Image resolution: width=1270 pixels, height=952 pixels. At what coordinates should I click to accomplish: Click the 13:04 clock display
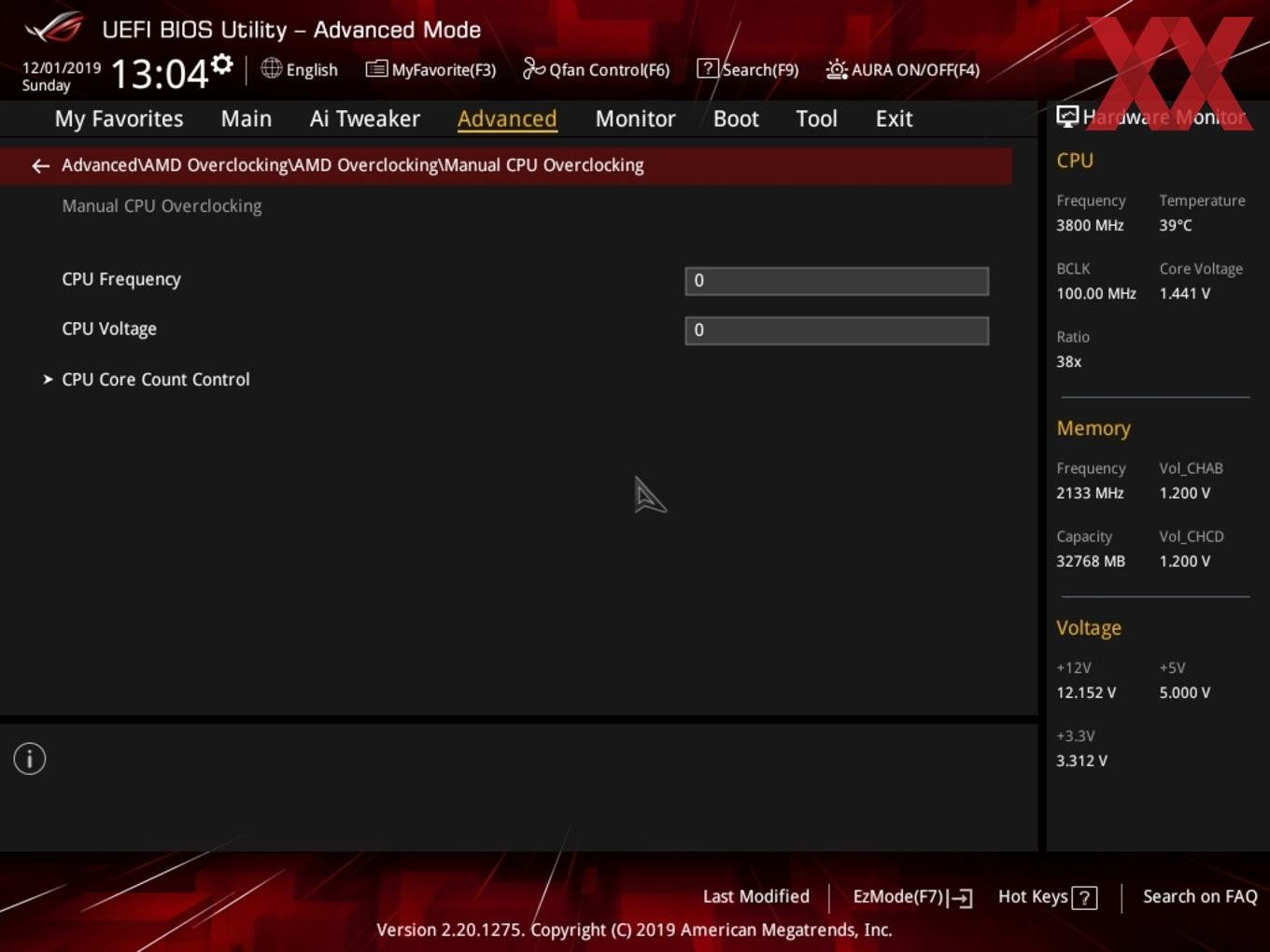[160, 74]
